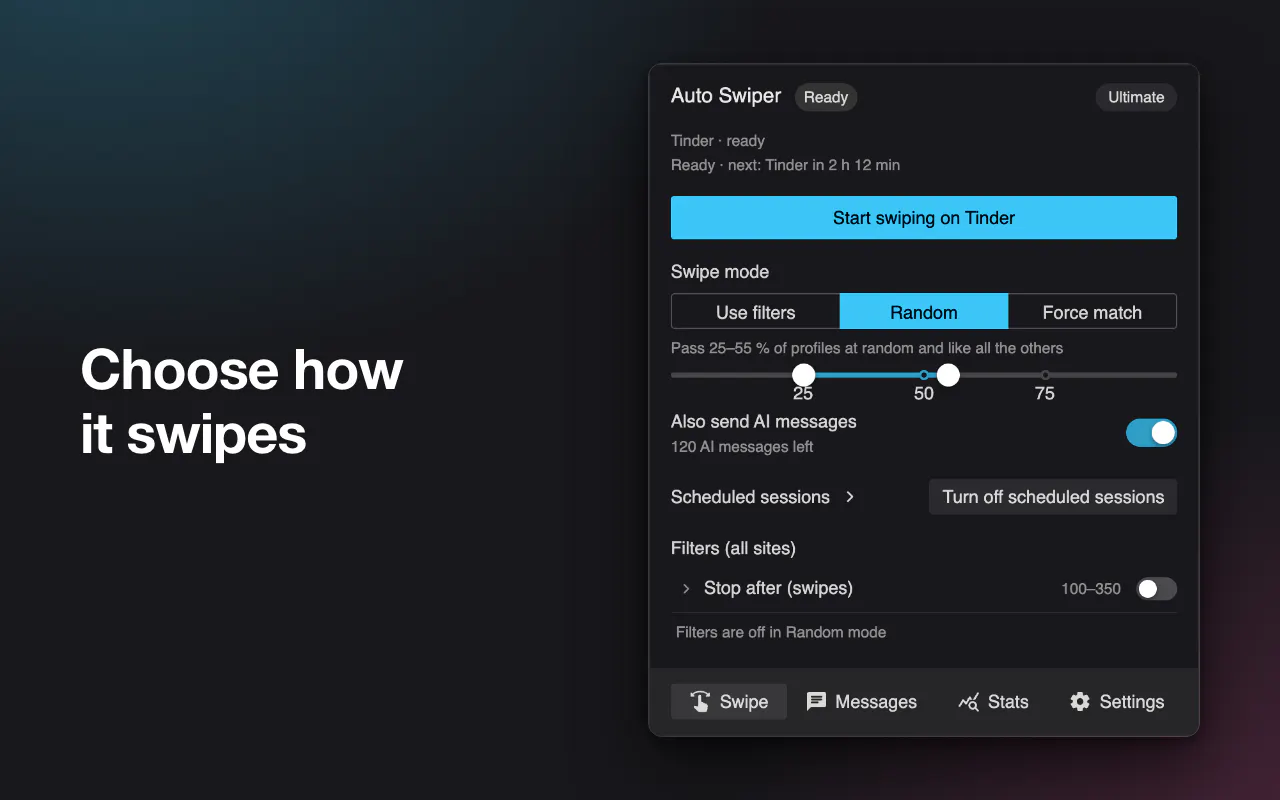
Task: Click the '120 AI messages left' text
Action: click(x=742, y=447)
